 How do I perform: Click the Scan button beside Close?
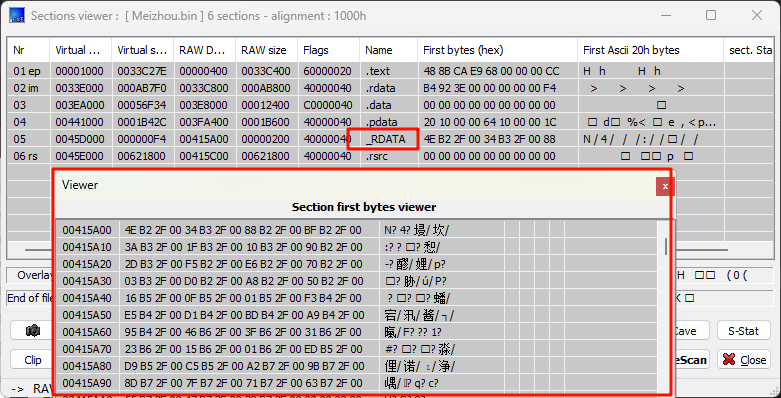tap(691, 360)
